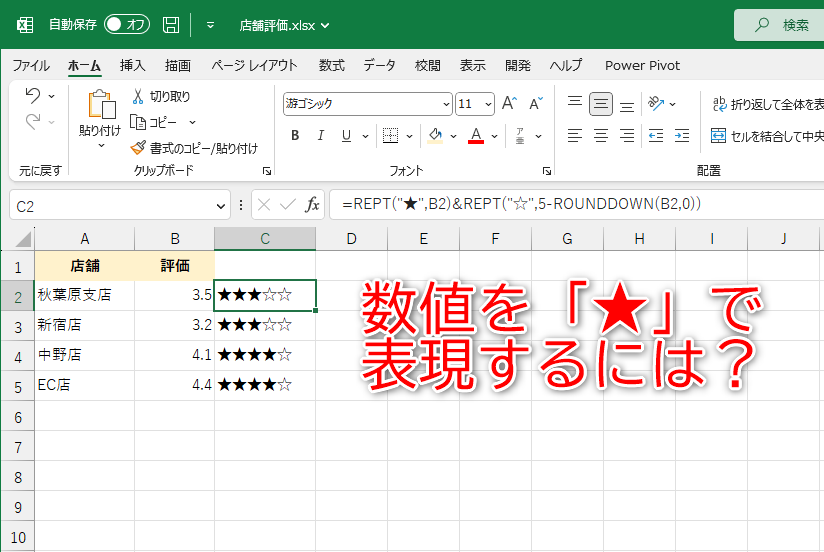Click the text orientation icon
Image resolution: width=824 pixels, height=552 pixels.
656,103
